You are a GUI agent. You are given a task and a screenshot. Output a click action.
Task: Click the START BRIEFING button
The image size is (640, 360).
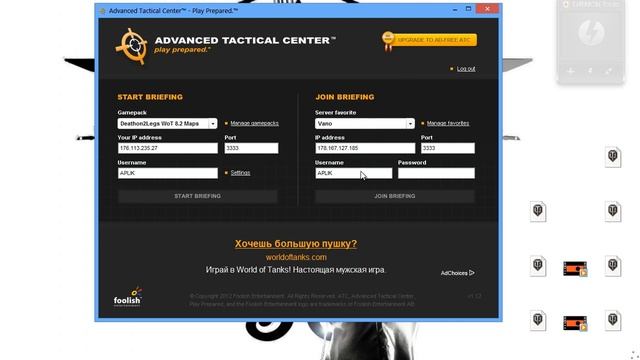pos(198,196)
